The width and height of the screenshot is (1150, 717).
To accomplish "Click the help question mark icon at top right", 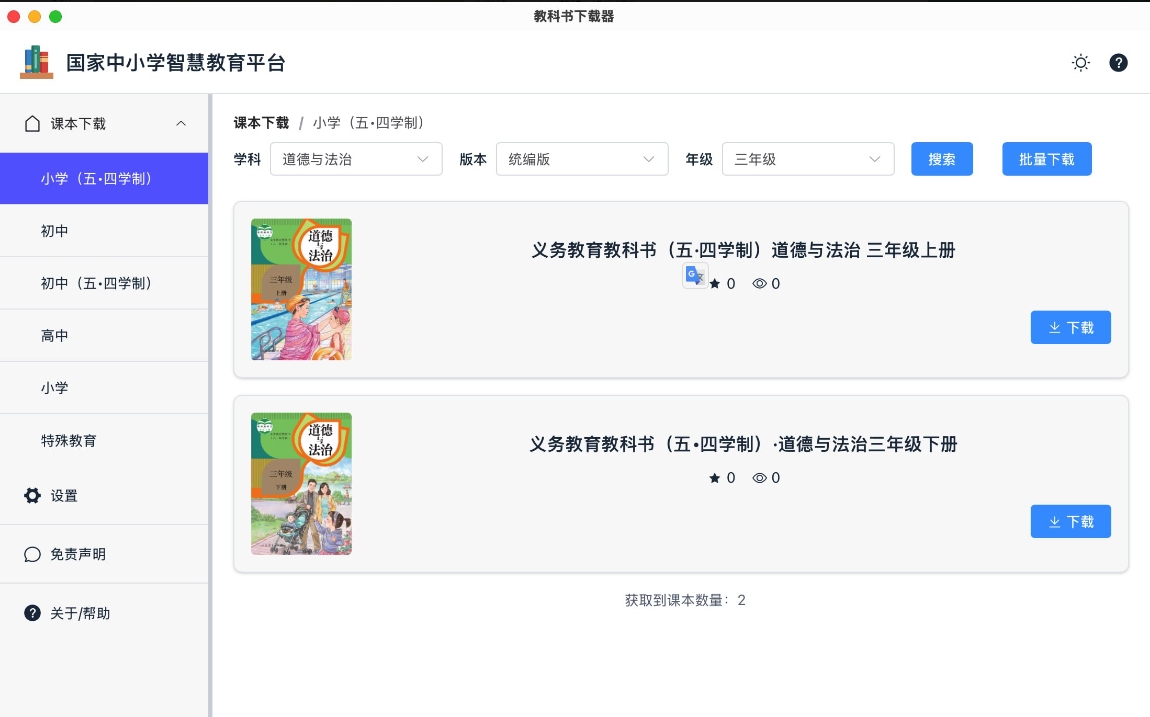I will (1118, 62).
